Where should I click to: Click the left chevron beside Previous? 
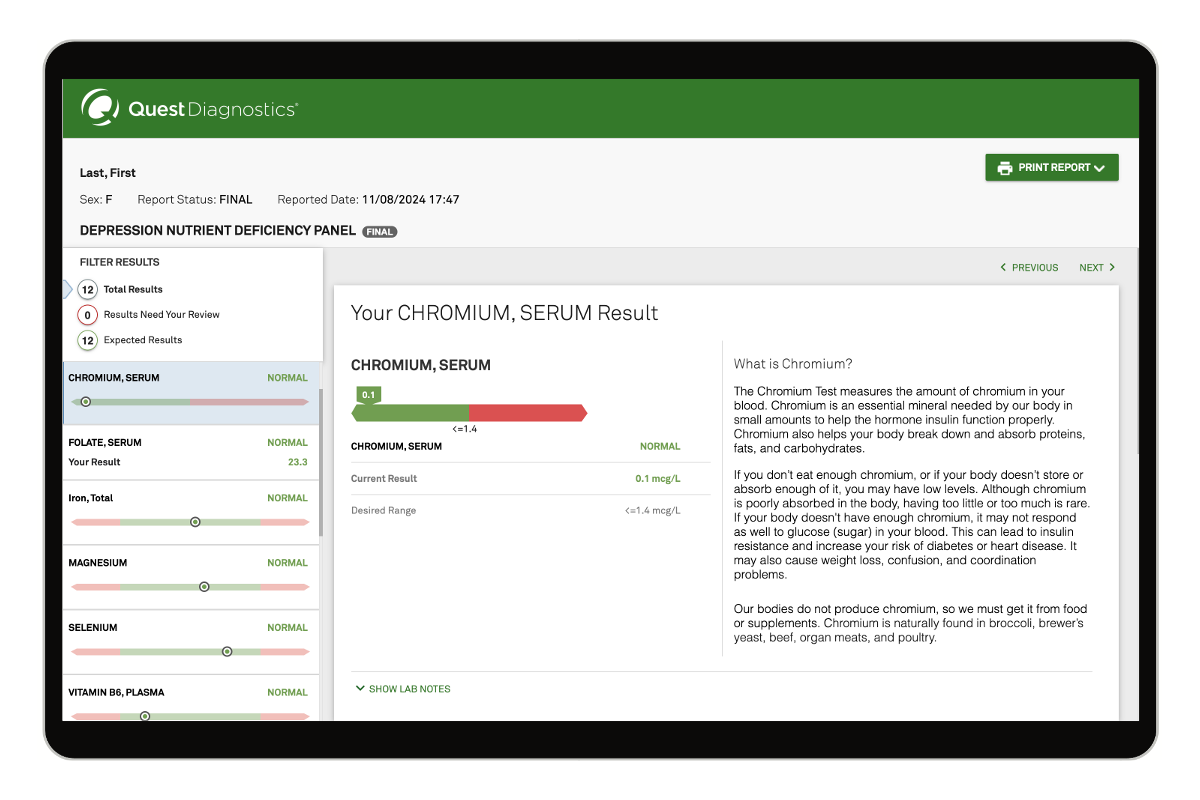[x=1004, y=268]
